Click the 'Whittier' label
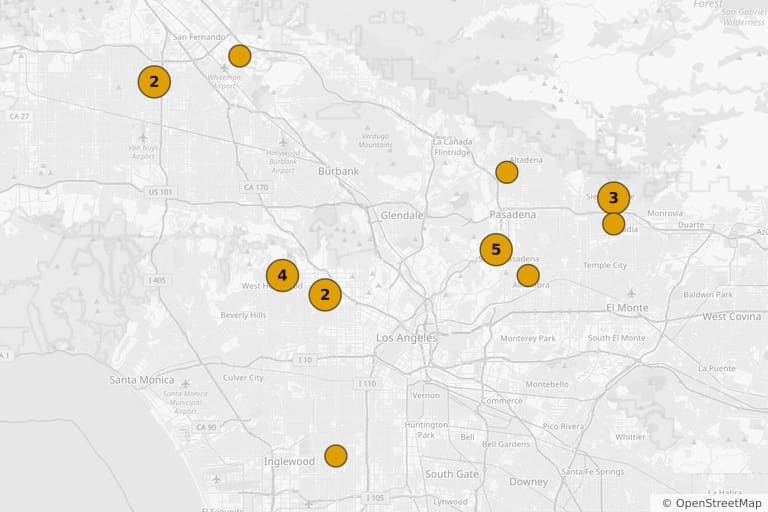The width and height of the screenshot is (768, 512). pos(630,437)
